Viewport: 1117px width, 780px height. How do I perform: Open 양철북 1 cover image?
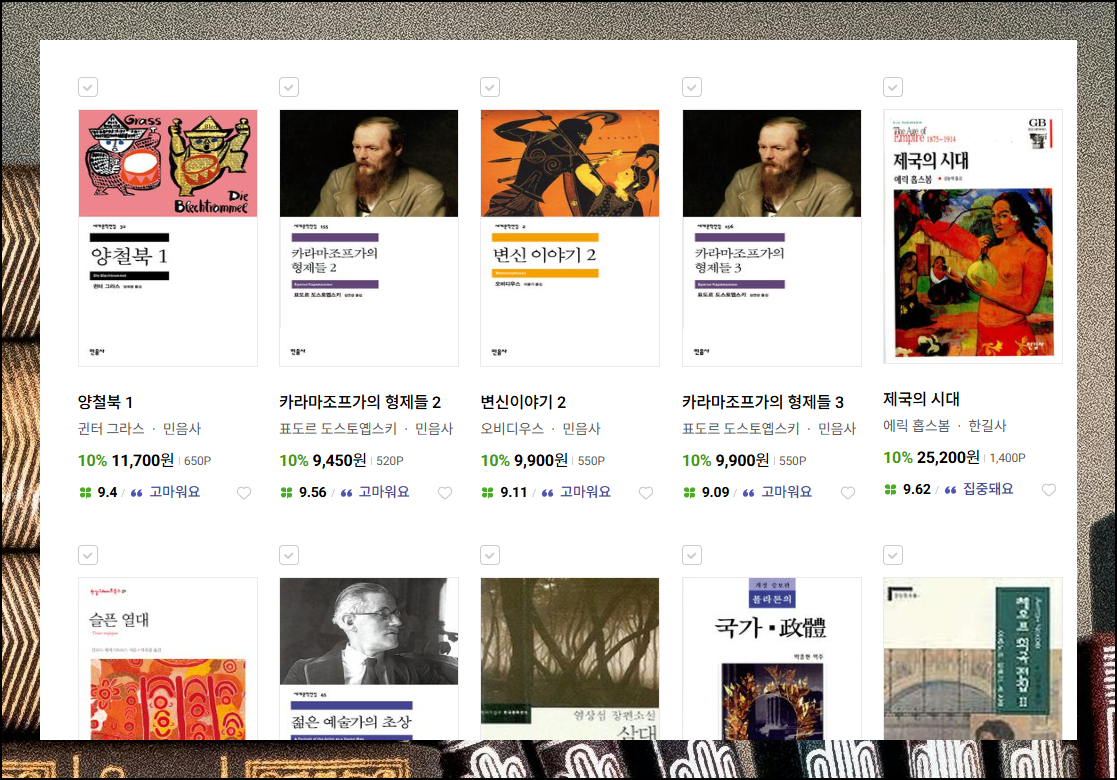click(168, 238)
